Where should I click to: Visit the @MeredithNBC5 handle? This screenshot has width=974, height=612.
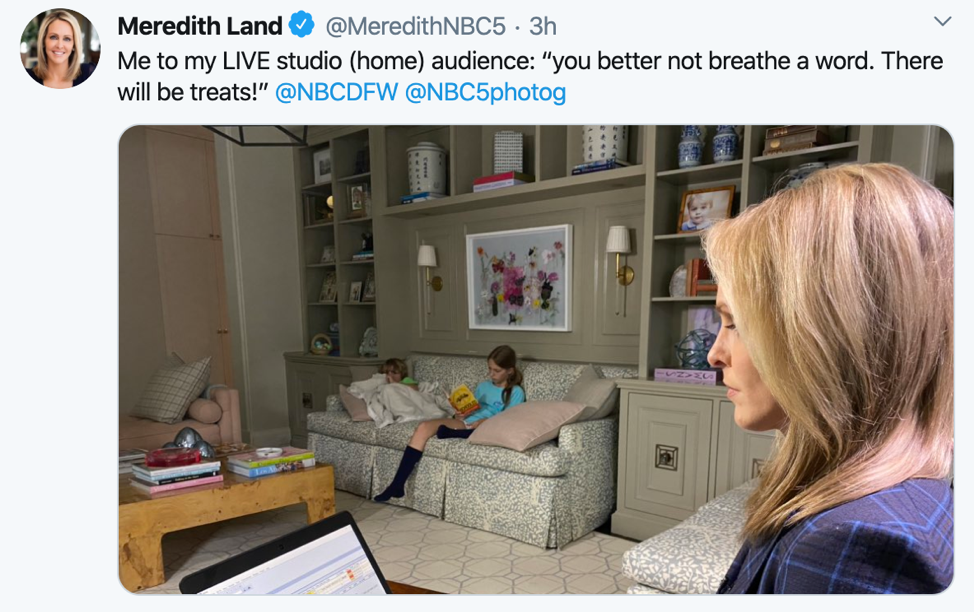(416, 26)
